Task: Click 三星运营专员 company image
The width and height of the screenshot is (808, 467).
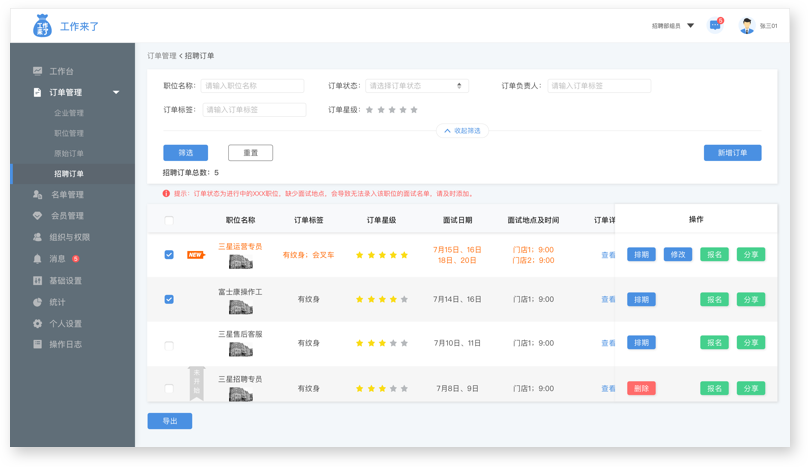Action: coord(241,262)
